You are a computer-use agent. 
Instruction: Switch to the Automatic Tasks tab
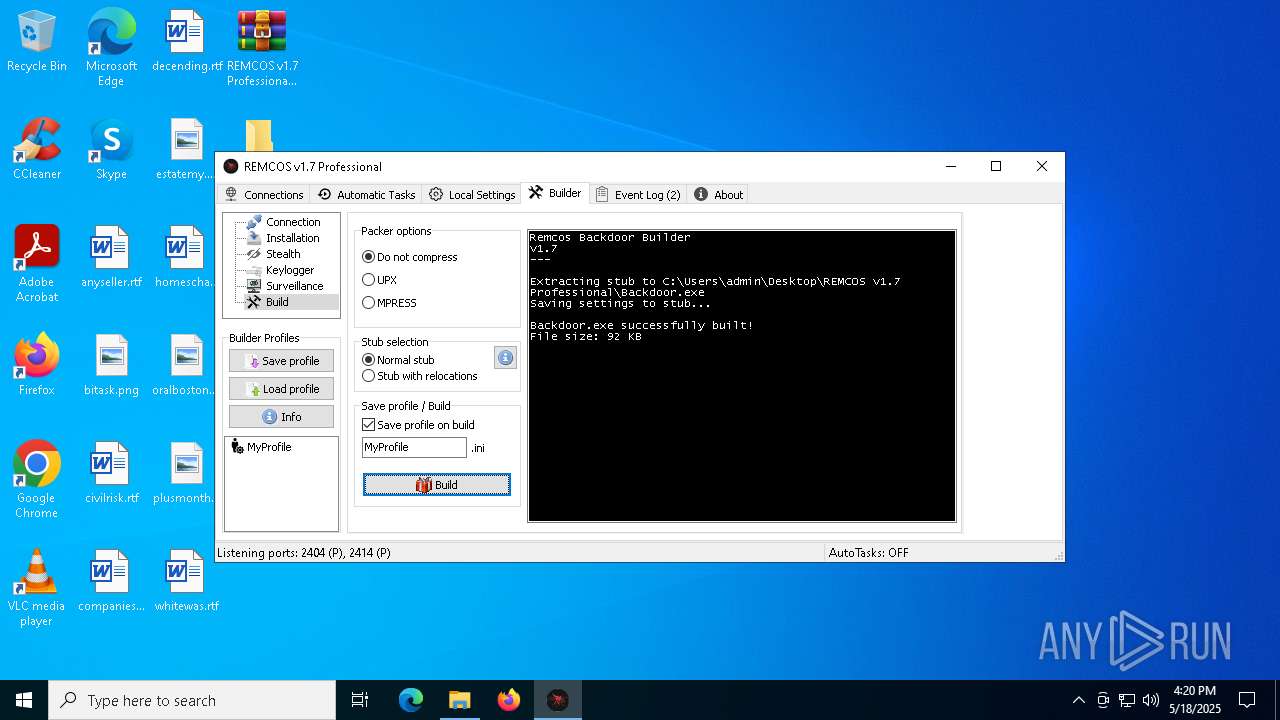pyautogui.click(x=366, y=194)
